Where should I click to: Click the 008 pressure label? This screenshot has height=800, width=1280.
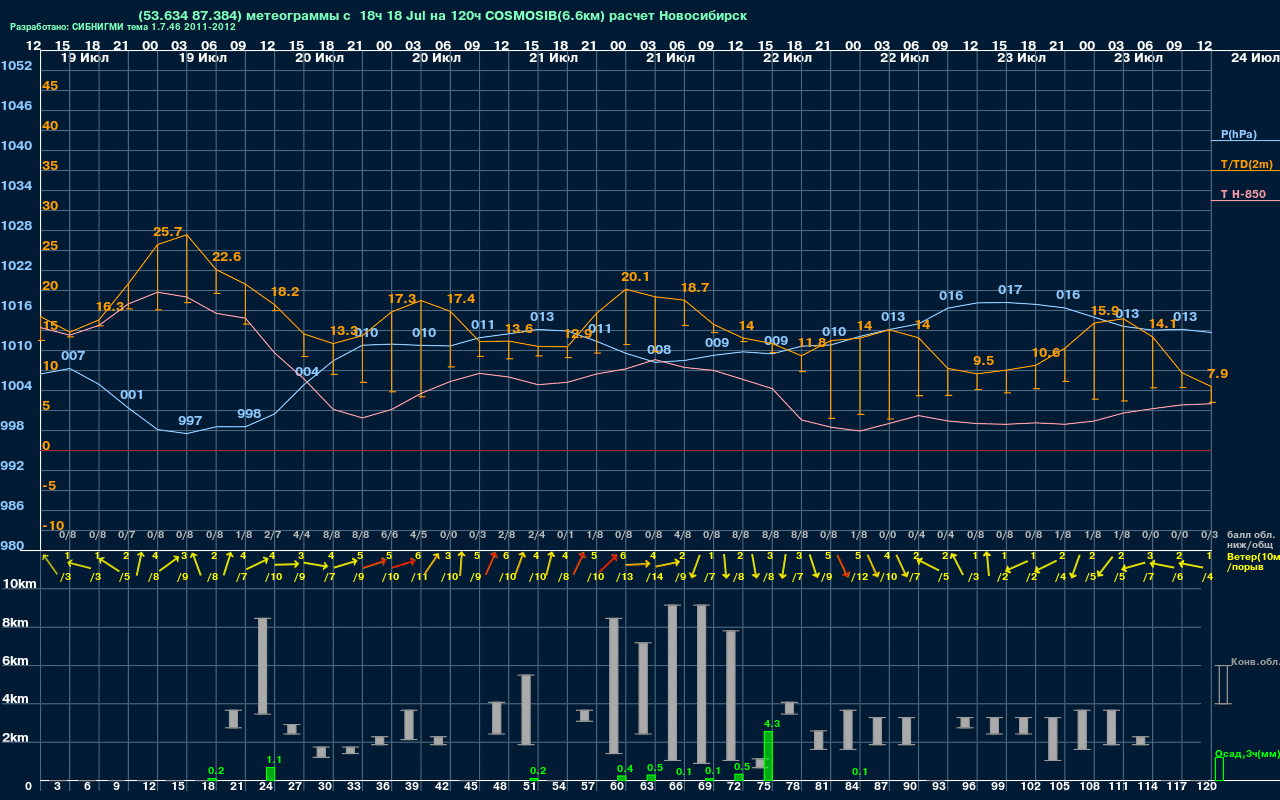point(659,350)
